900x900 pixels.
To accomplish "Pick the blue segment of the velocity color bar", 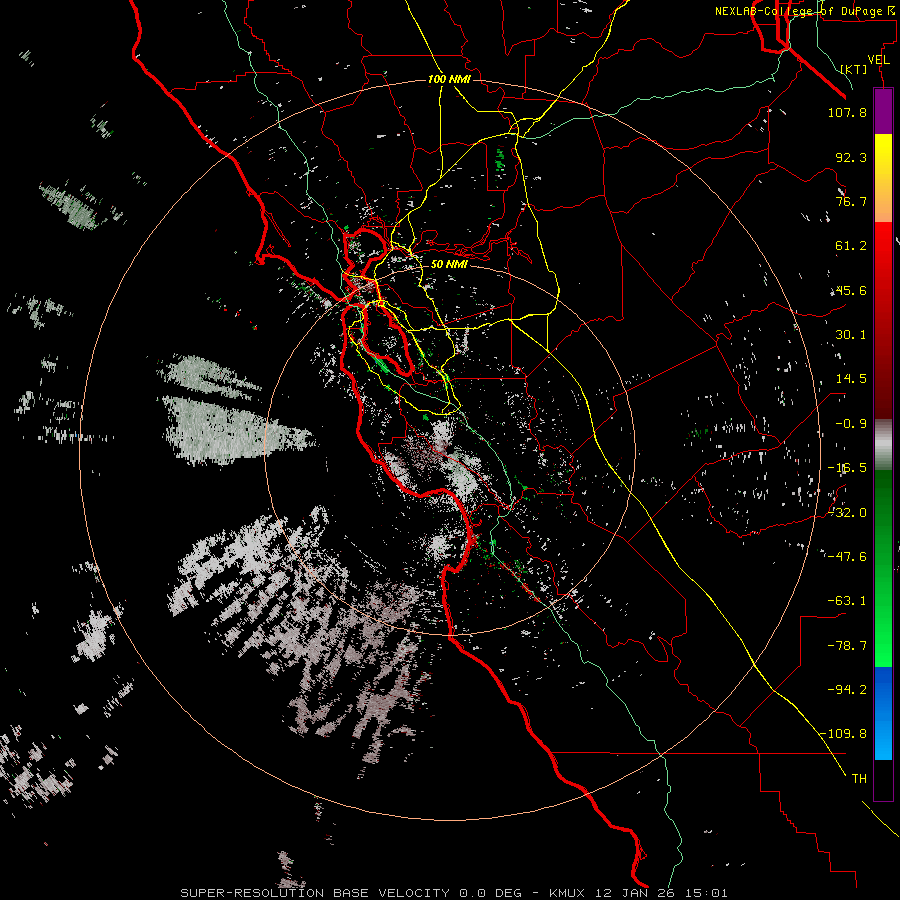I will [x=883, y=713].
